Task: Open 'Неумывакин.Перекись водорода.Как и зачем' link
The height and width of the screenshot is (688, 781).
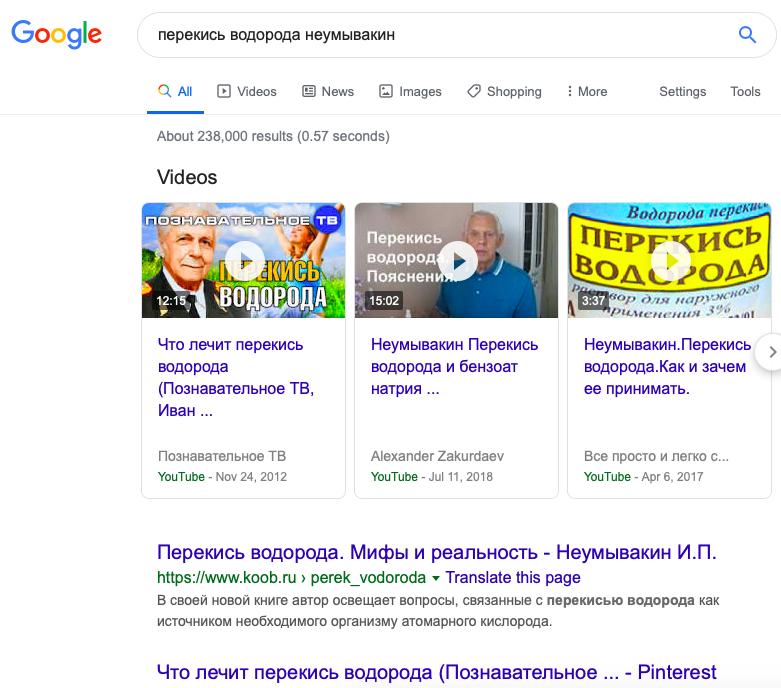Action: pos(667,366)
